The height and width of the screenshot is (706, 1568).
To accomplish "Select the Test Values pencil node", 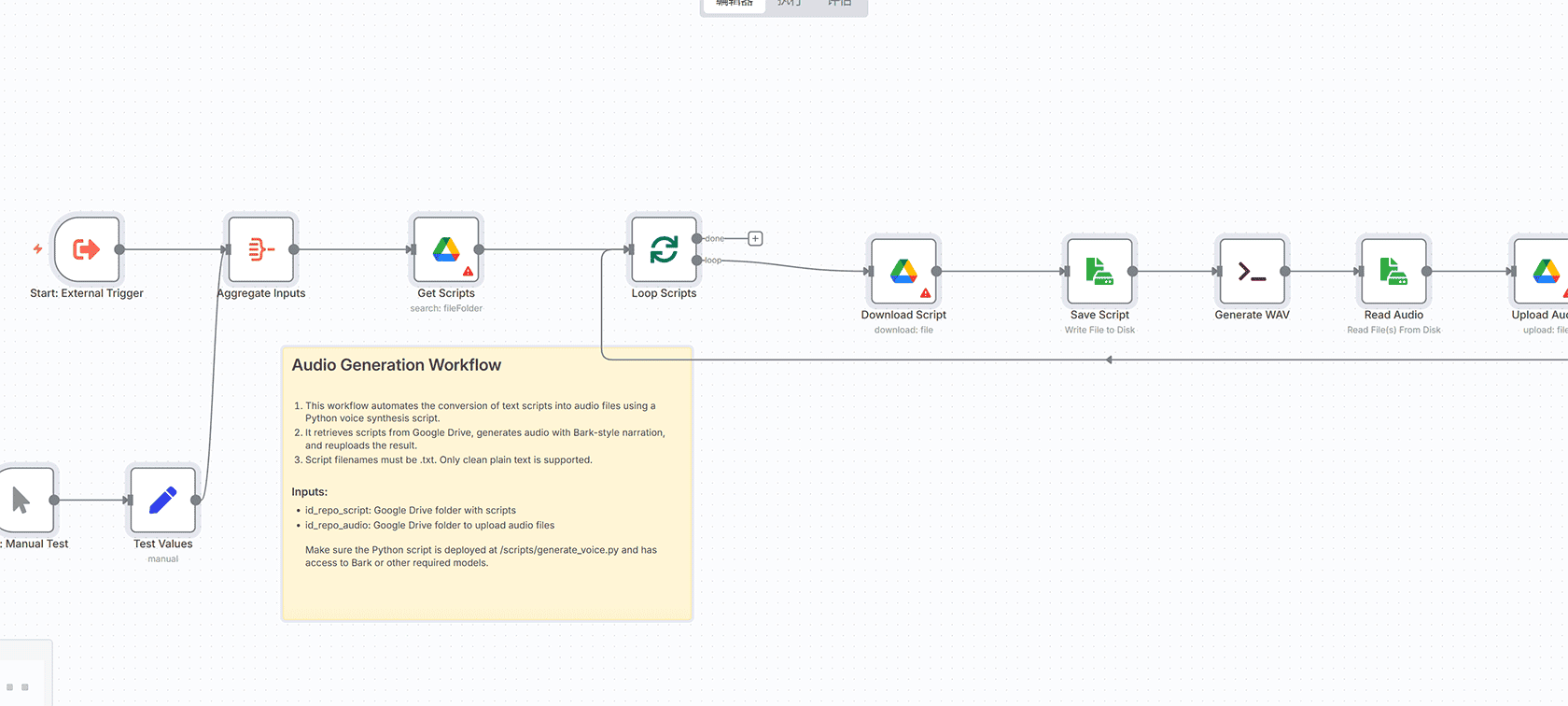I will [x=162, y=501].
